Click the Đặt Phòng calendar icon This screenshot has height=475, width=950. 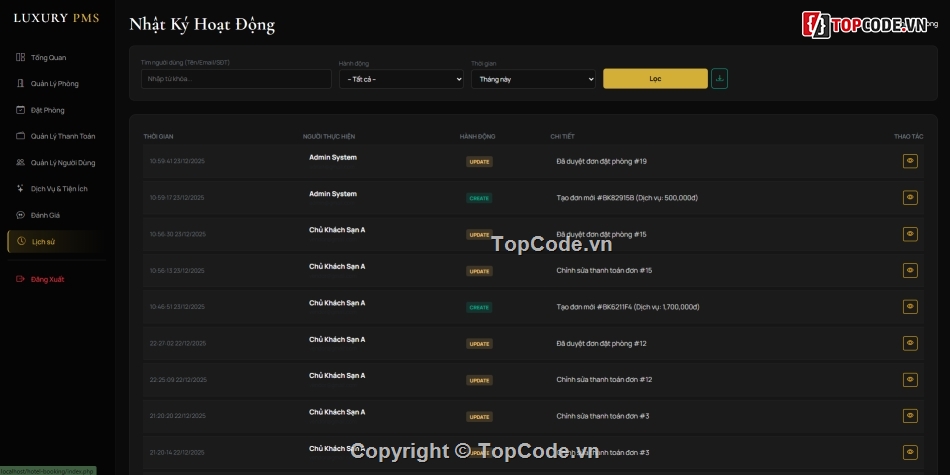click(x=21, y=110)
